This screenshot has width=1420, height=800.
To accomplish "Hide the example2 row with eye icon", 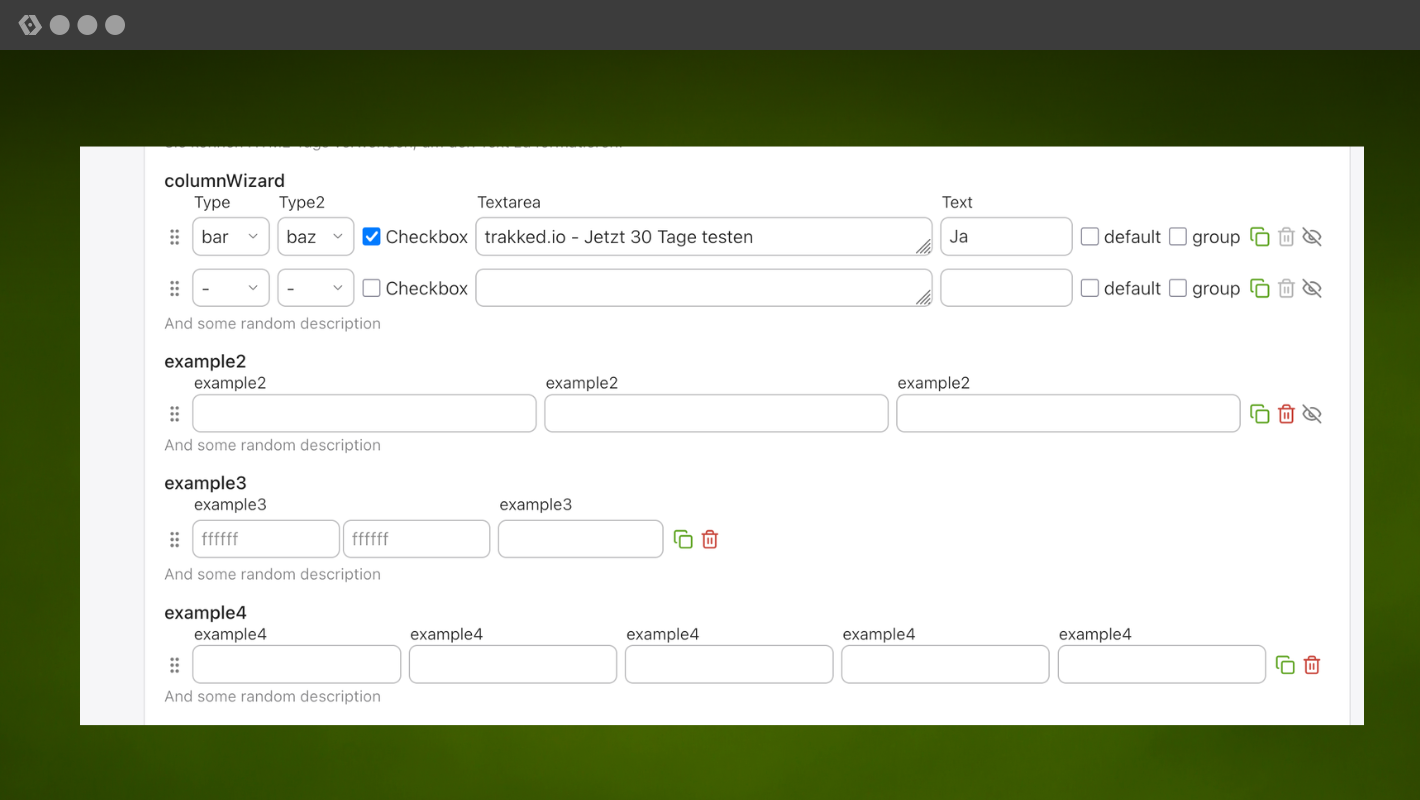I will (x=1312, y=414).
